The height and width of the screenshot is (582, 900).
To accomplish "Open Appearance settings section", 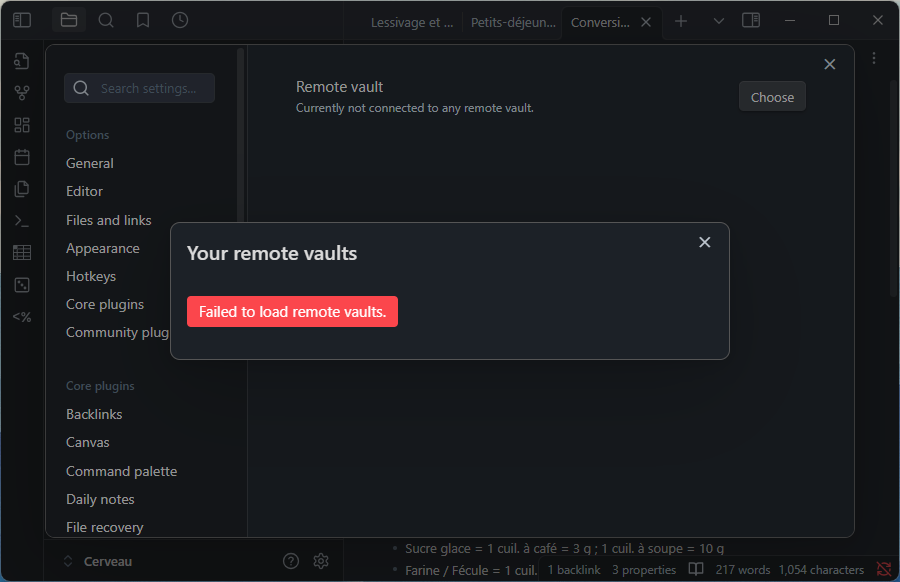I will tap(103, 248).
